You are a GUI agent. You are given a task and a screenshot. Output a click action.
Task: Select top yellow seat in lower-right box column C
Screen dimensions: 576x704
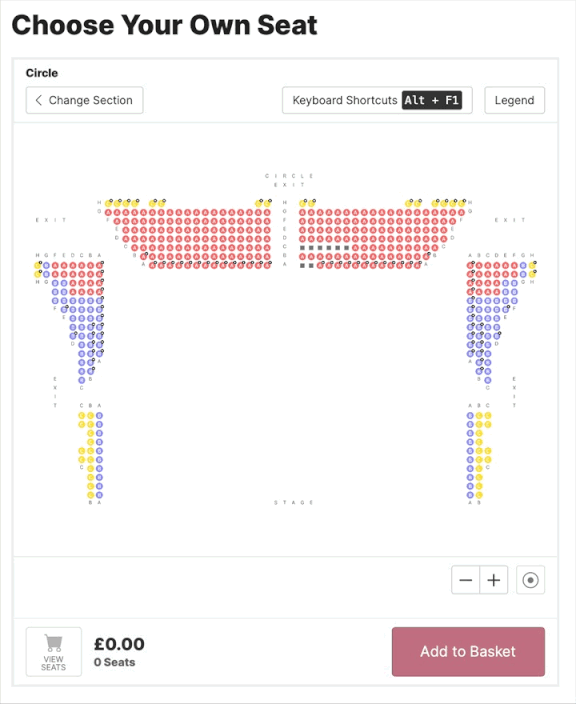pyautogui.click(x=488, y=416)
